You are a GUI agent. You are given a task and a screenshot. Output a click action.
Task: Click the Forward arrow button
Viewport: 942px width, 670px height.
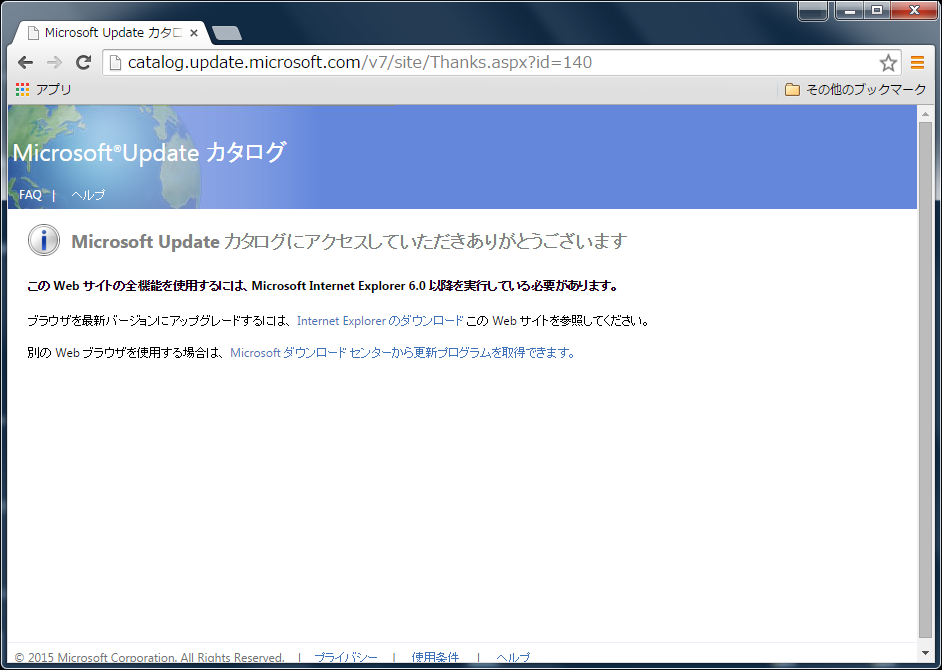[54, 63]
